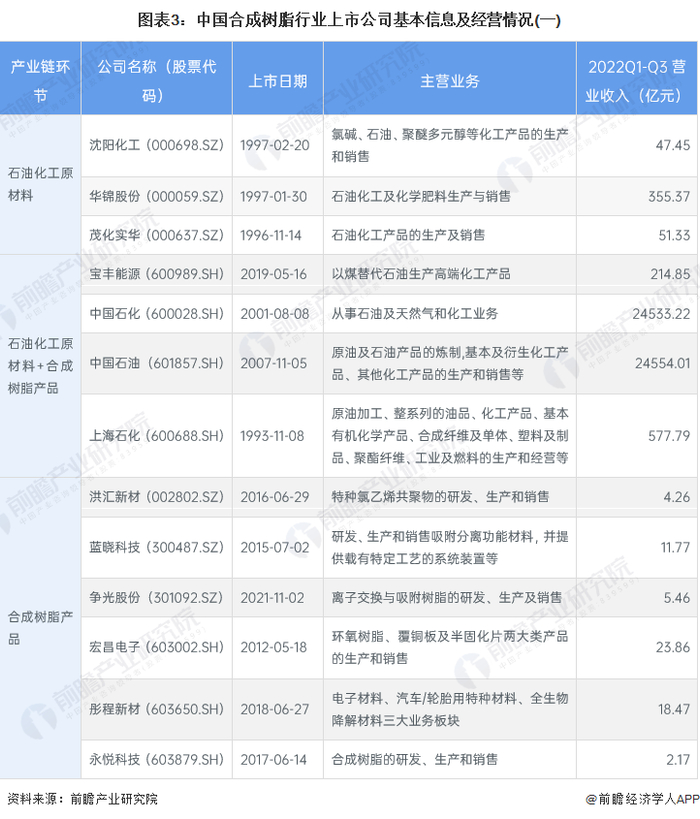Click the 石油化工原材料 category cell
This screenshot has width=700, height=819.
(x=40, y=184)
